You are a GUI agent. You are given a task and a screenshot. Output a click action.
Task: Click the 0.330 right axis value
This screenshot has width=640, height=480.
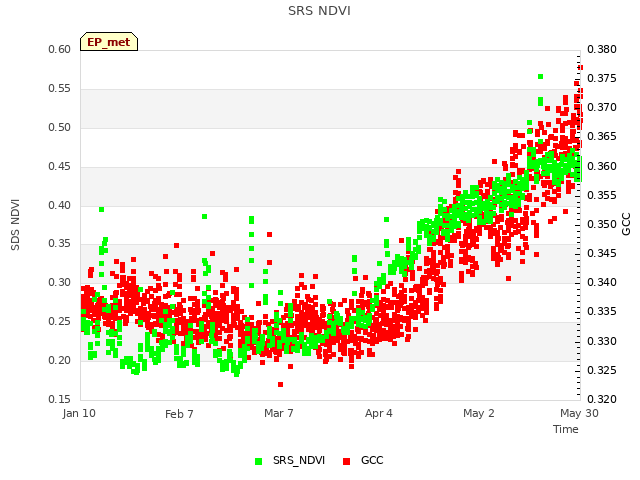602,341
